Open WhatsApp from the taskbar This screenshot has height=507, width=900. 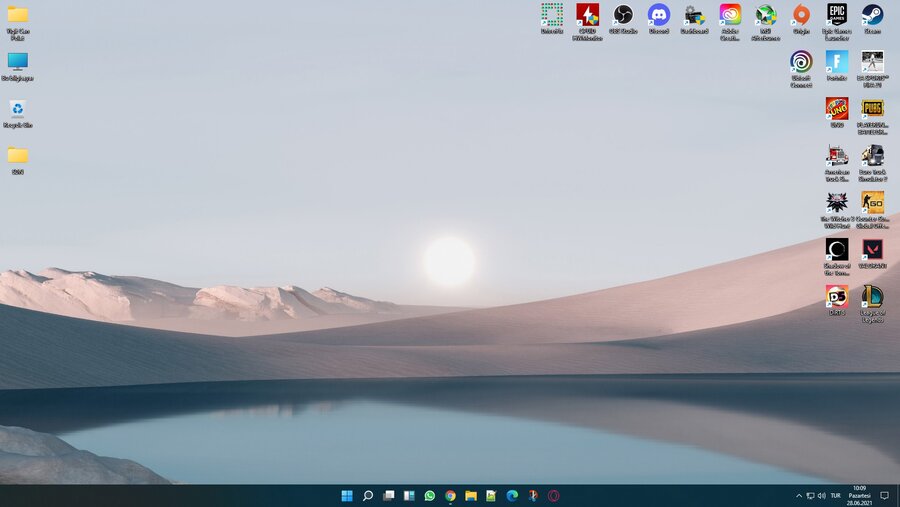point(430,495)
